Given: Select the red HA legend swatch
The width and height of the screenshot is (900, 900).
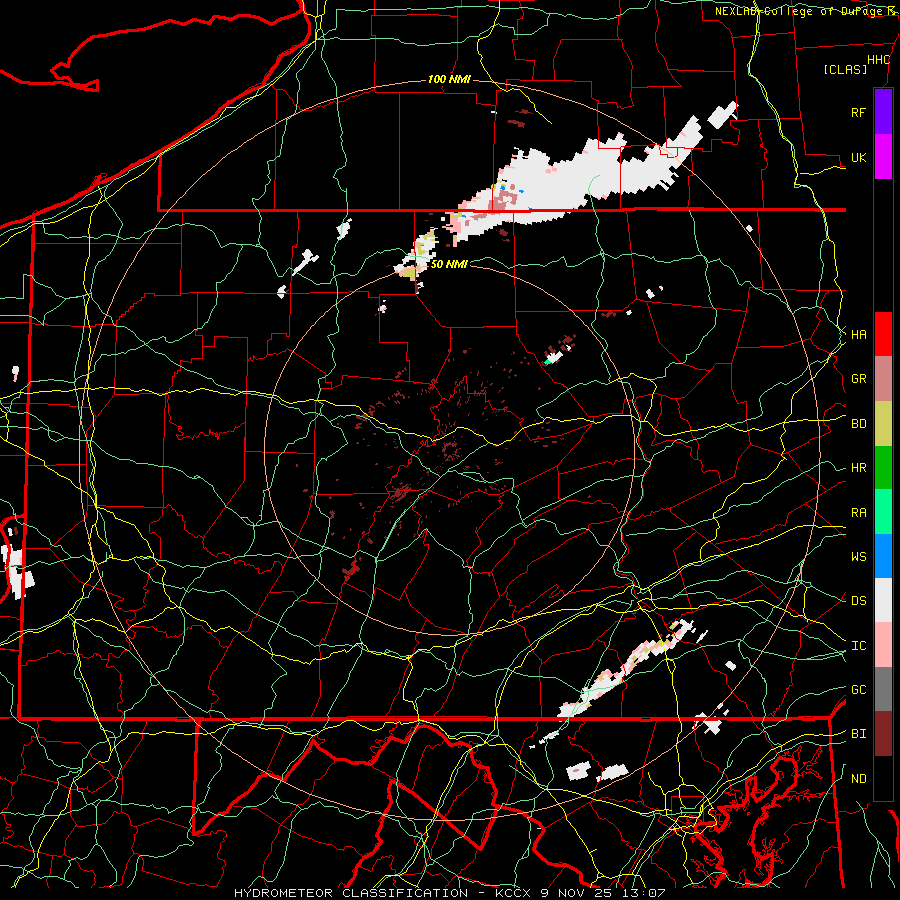Looking at the screenshot, I should pyautogui.click(x=883, y=334).
